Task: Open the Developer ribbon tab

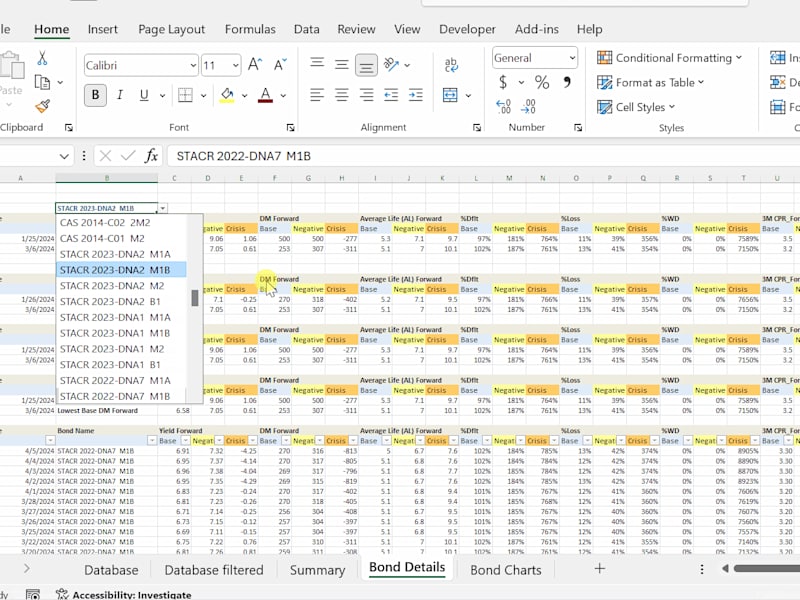Action: point(467,30)
